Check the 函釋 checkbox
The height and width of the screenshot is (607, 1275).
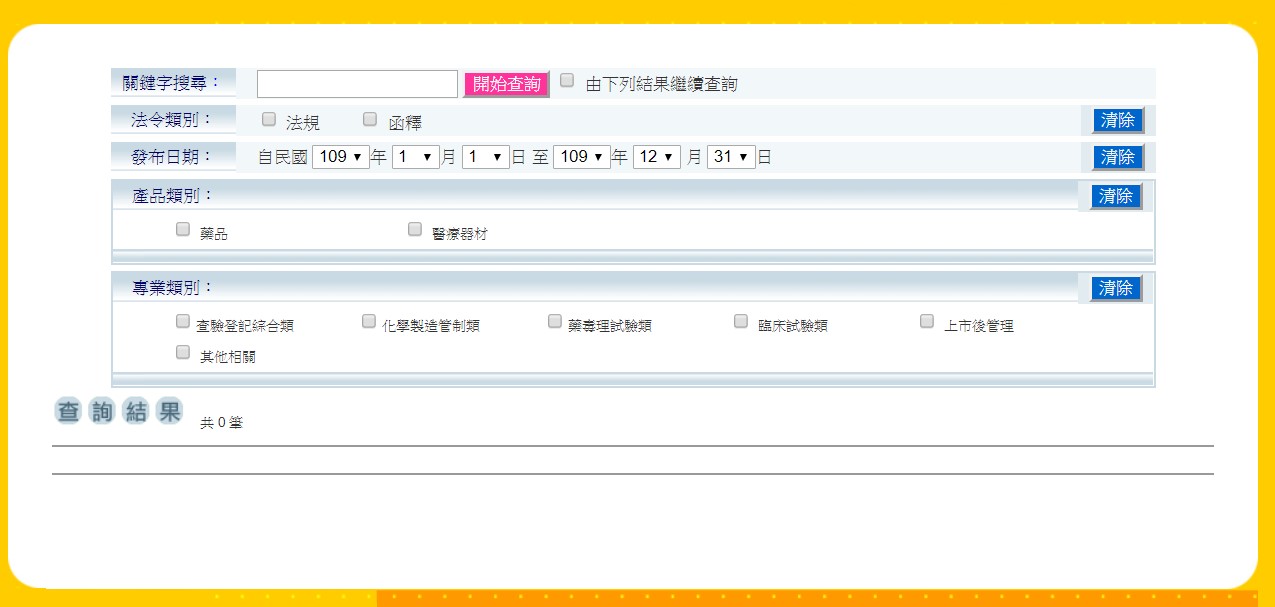point(370,119)
